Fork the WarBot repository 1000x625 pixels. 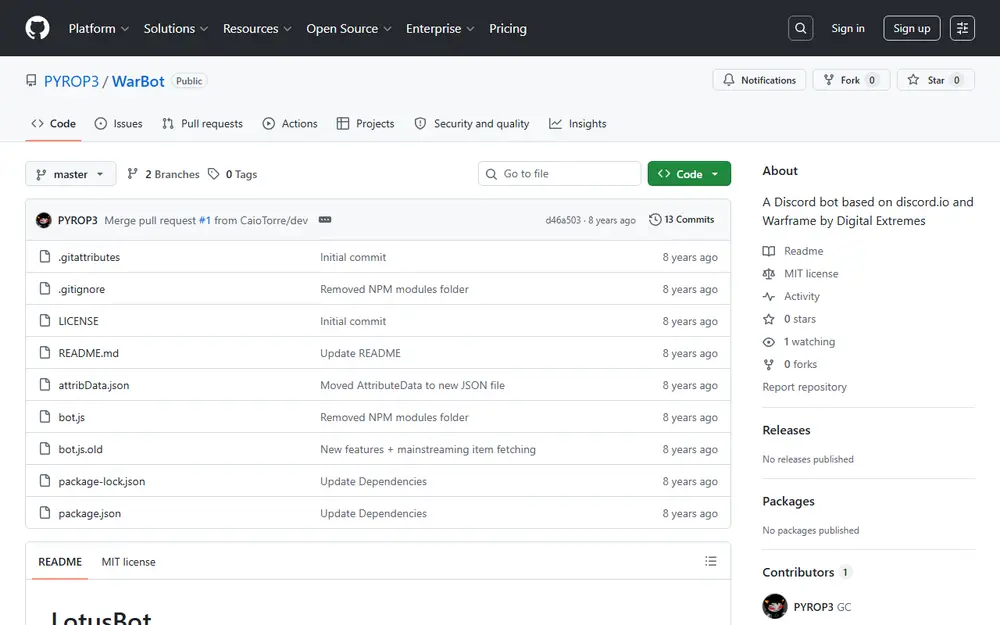point(851,80)
